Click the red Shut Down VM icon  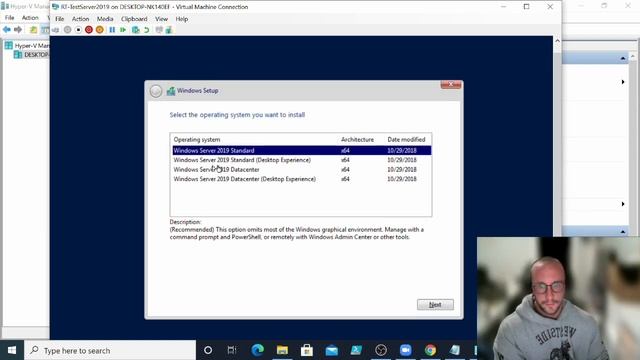pos(89,30)
